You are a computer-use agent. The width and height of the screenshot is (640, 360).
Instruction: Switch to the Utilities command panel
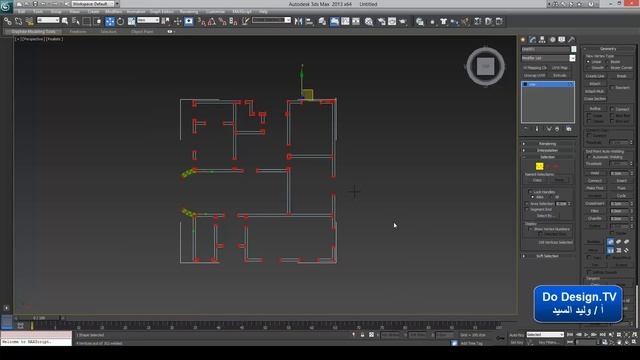[x=571, y=40]
